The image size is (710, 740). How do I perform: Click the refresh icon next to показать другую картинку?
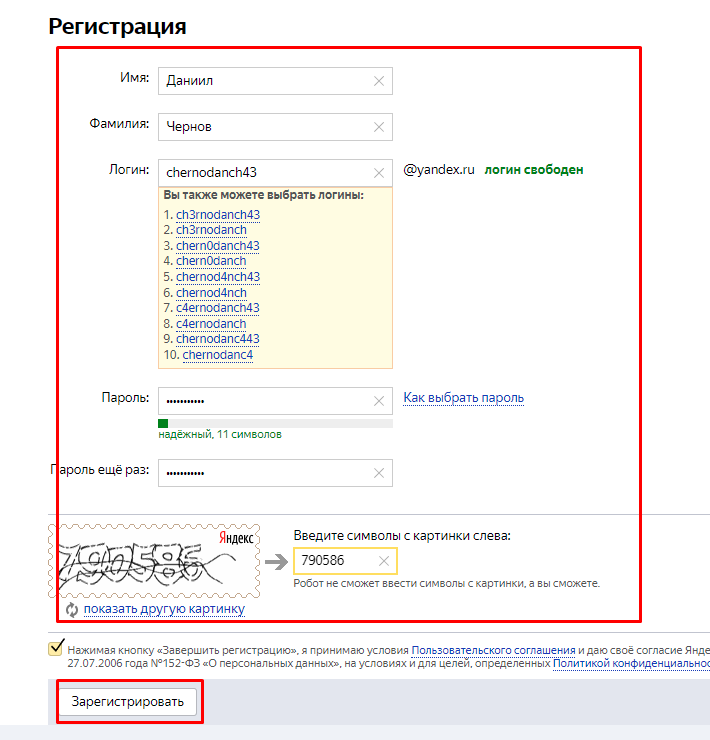point(72,610)
